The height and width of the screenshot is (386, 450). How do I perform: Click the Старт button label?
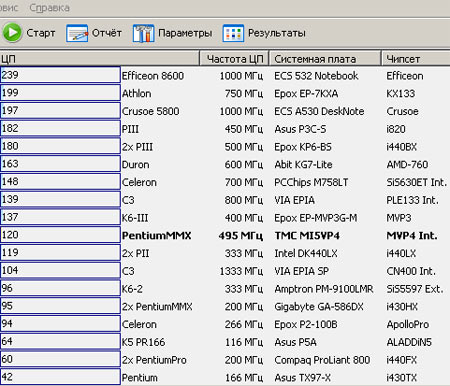[41, 33]
